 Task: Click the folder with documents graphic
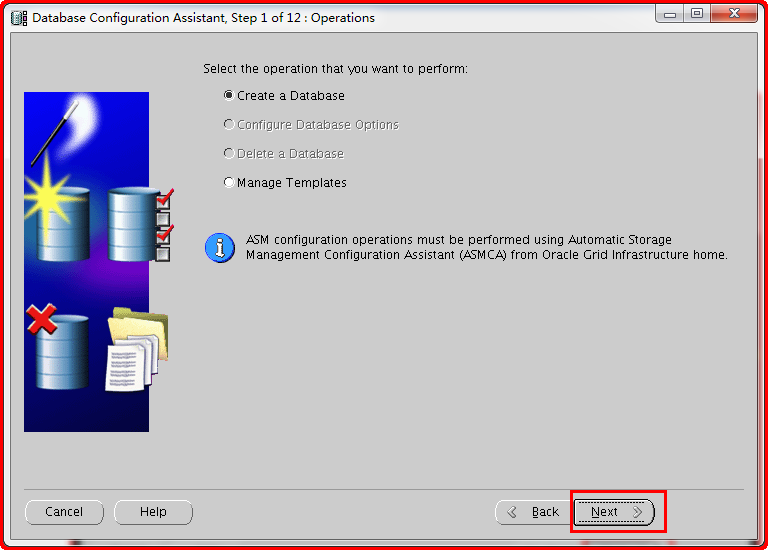(x=137, y=349)
